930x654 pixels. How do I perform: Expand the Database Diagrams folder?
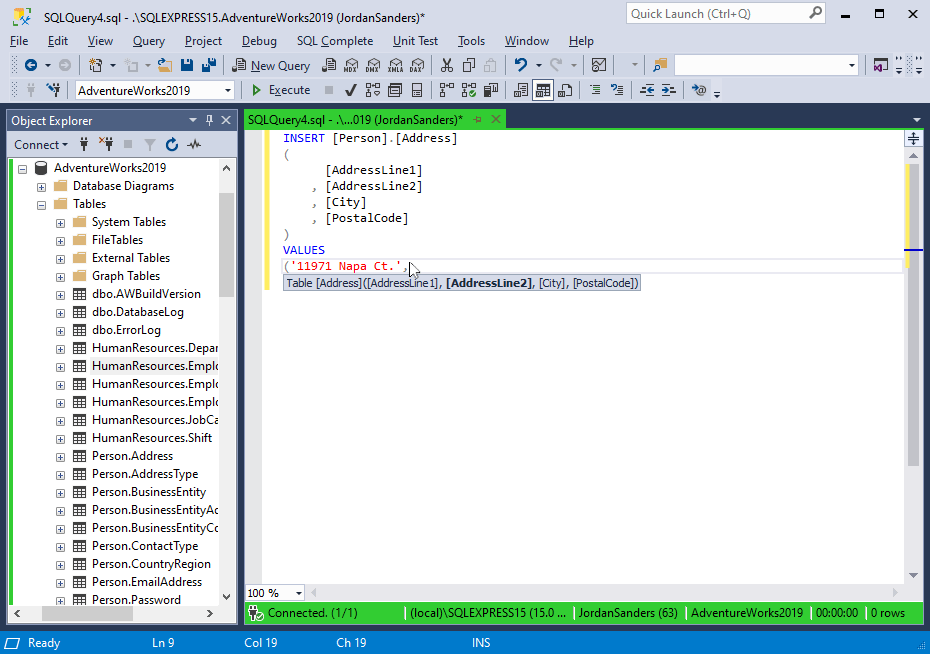point(42,187)
